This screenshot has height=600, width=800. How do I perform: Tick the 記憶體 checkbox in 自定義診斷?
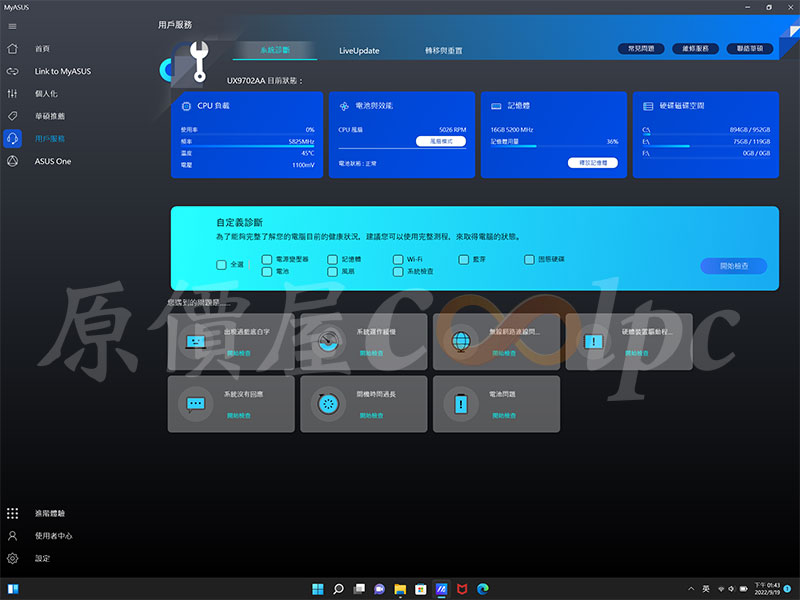333,259
